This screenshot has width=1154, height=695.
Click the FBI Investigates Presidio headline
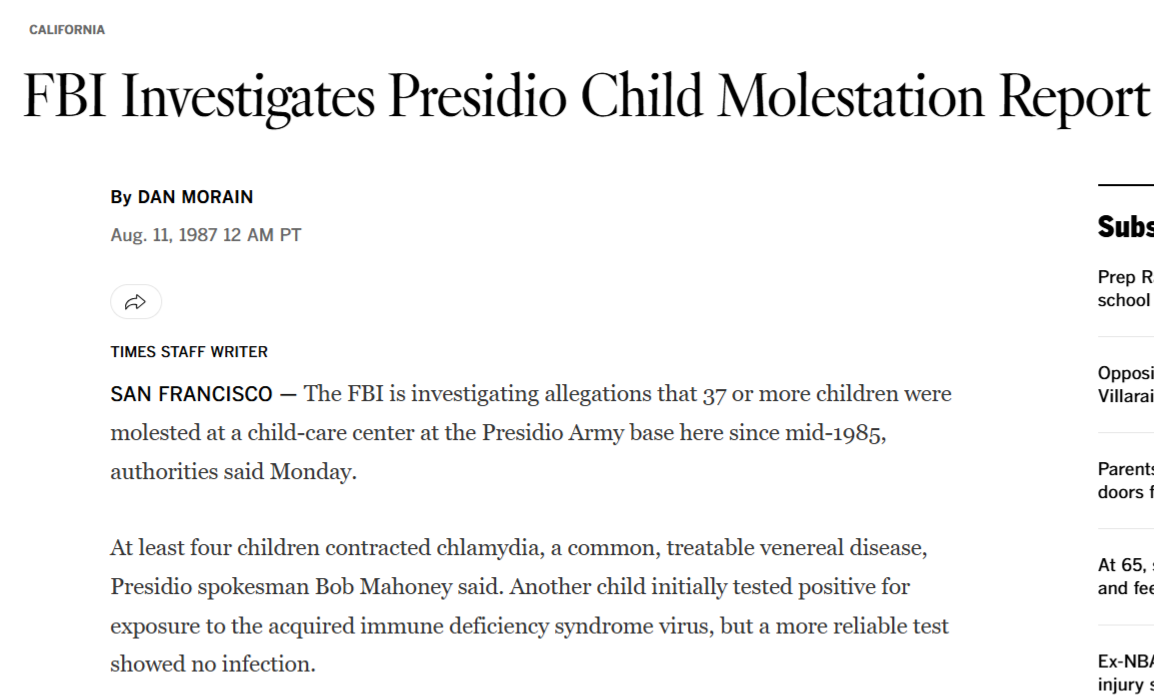586,97
